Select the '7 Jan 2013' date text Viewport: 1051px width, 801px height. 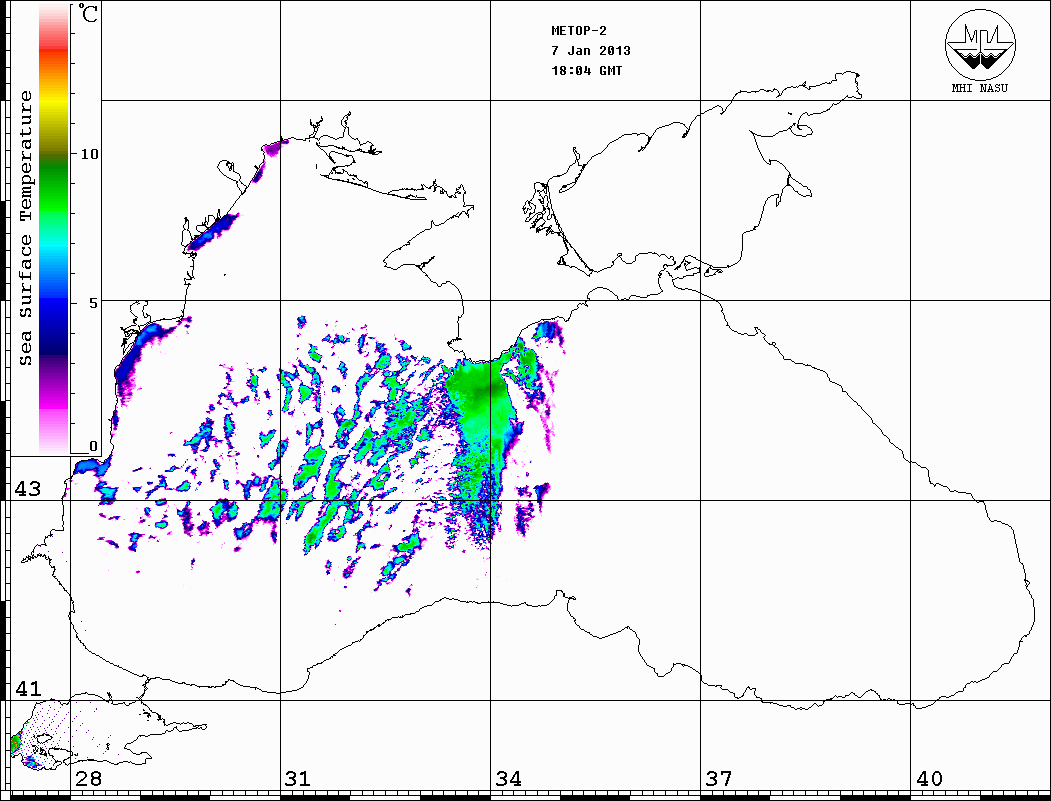[x=591, y=50]
